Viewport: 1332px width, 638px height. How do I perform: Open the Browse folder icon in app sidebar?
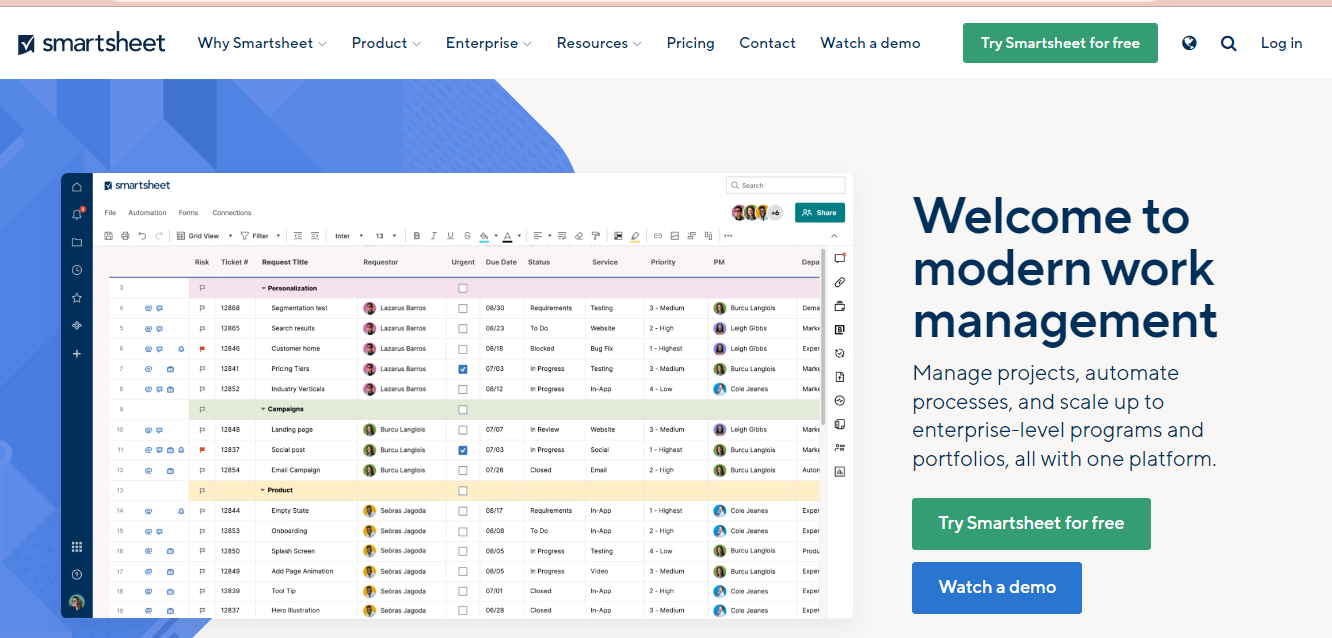coord(77,242)
